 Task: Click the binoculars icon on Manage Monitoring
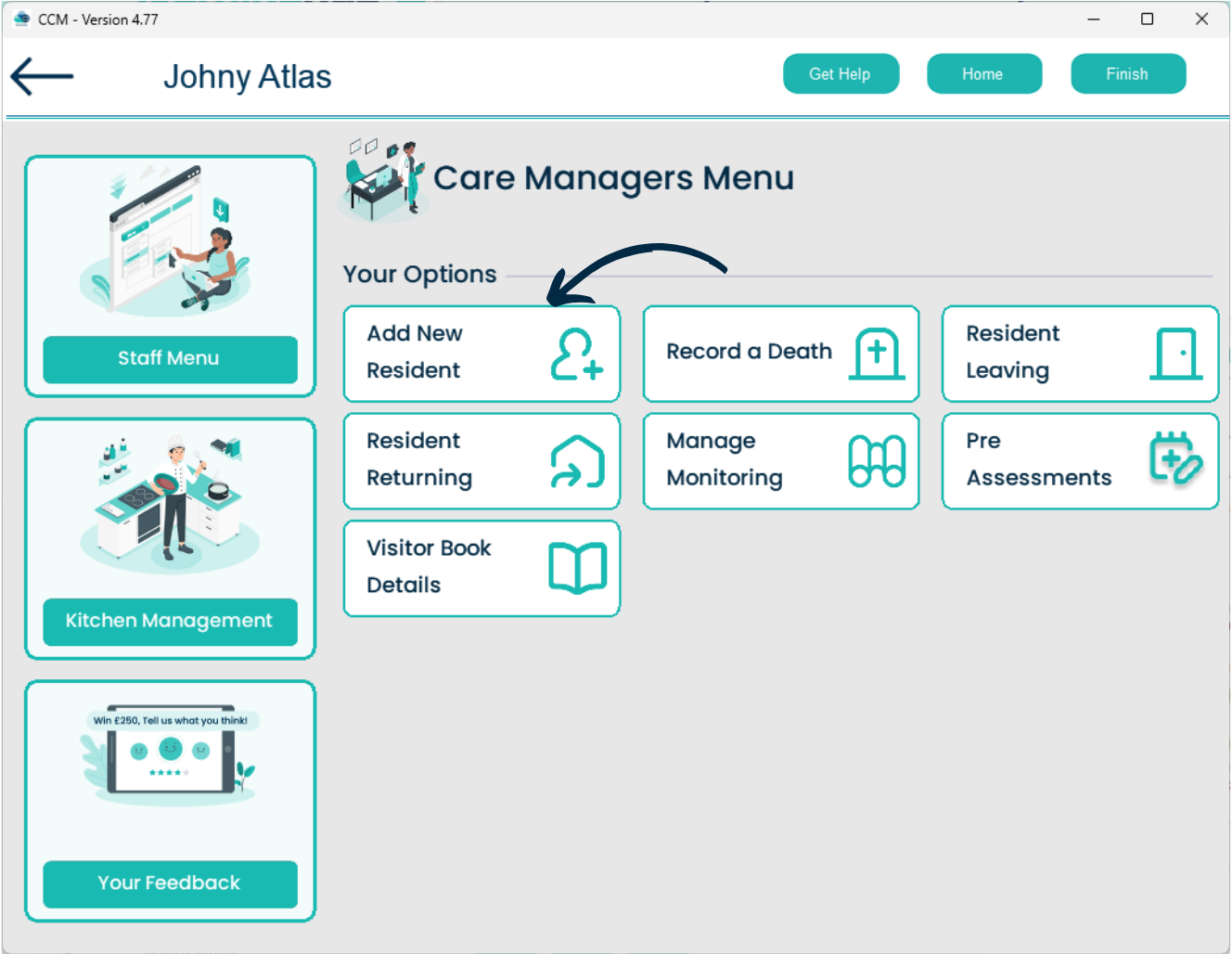click(877, 461)
